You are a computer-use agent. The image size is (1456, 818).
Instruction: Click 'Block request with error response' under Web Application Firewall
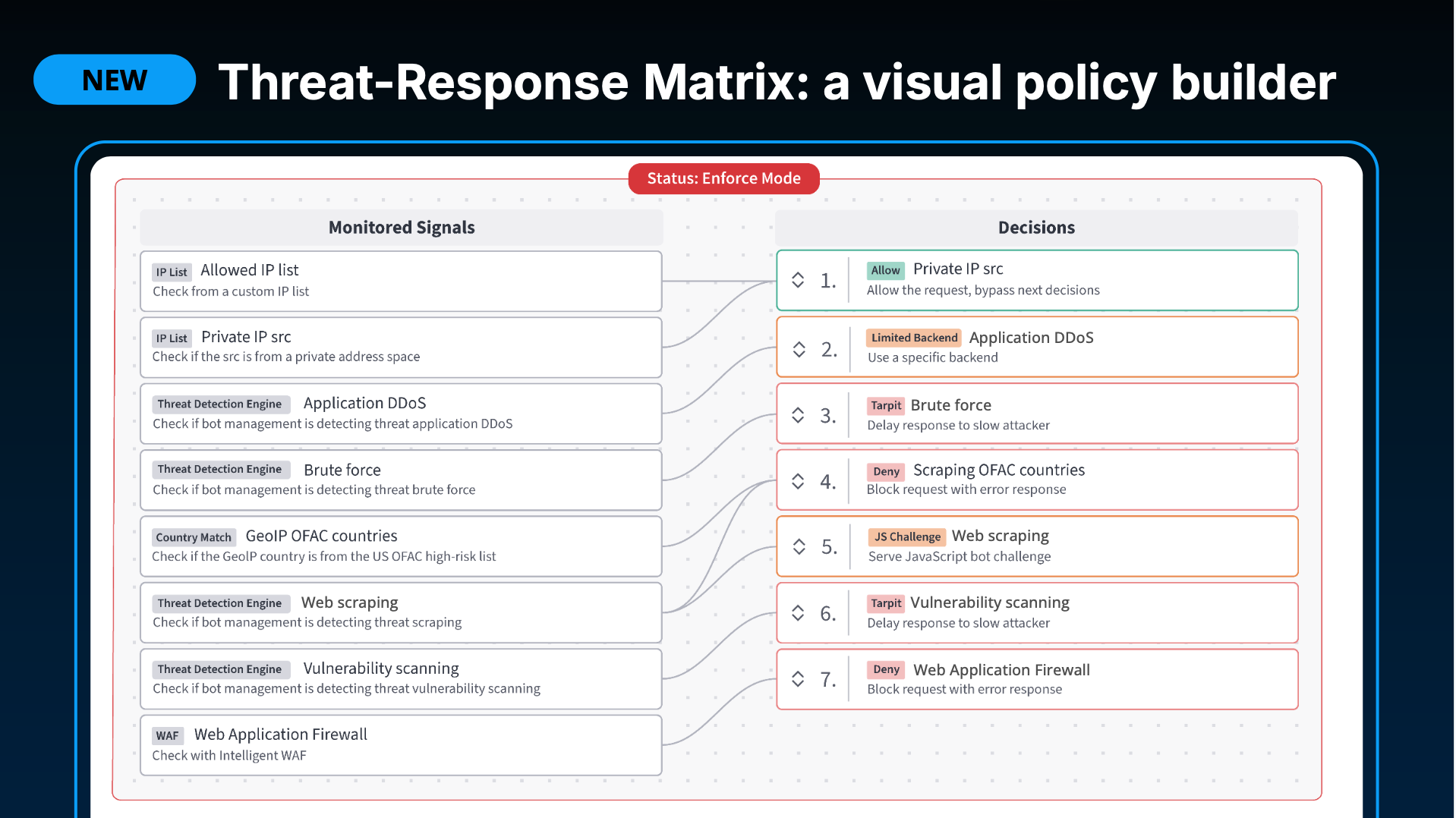965,689
